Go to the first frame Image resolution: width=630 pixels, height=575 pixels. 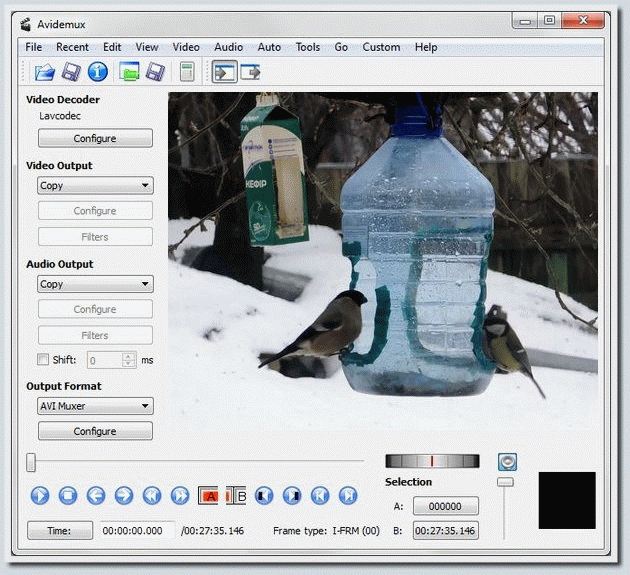(320, 495)
